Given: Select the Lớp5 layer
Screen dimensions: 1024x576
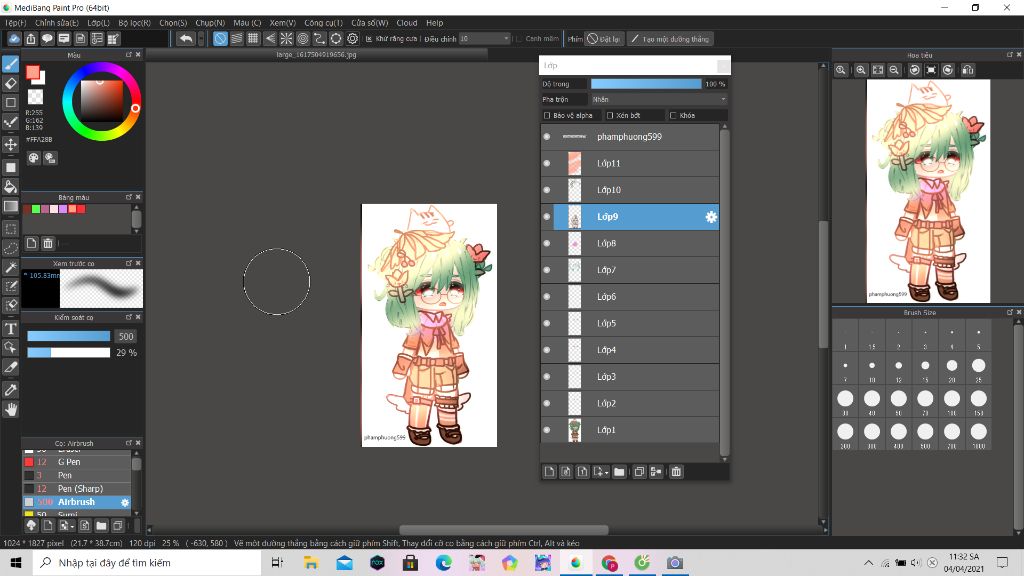Looking at the screenshot, I should (630, 323).
